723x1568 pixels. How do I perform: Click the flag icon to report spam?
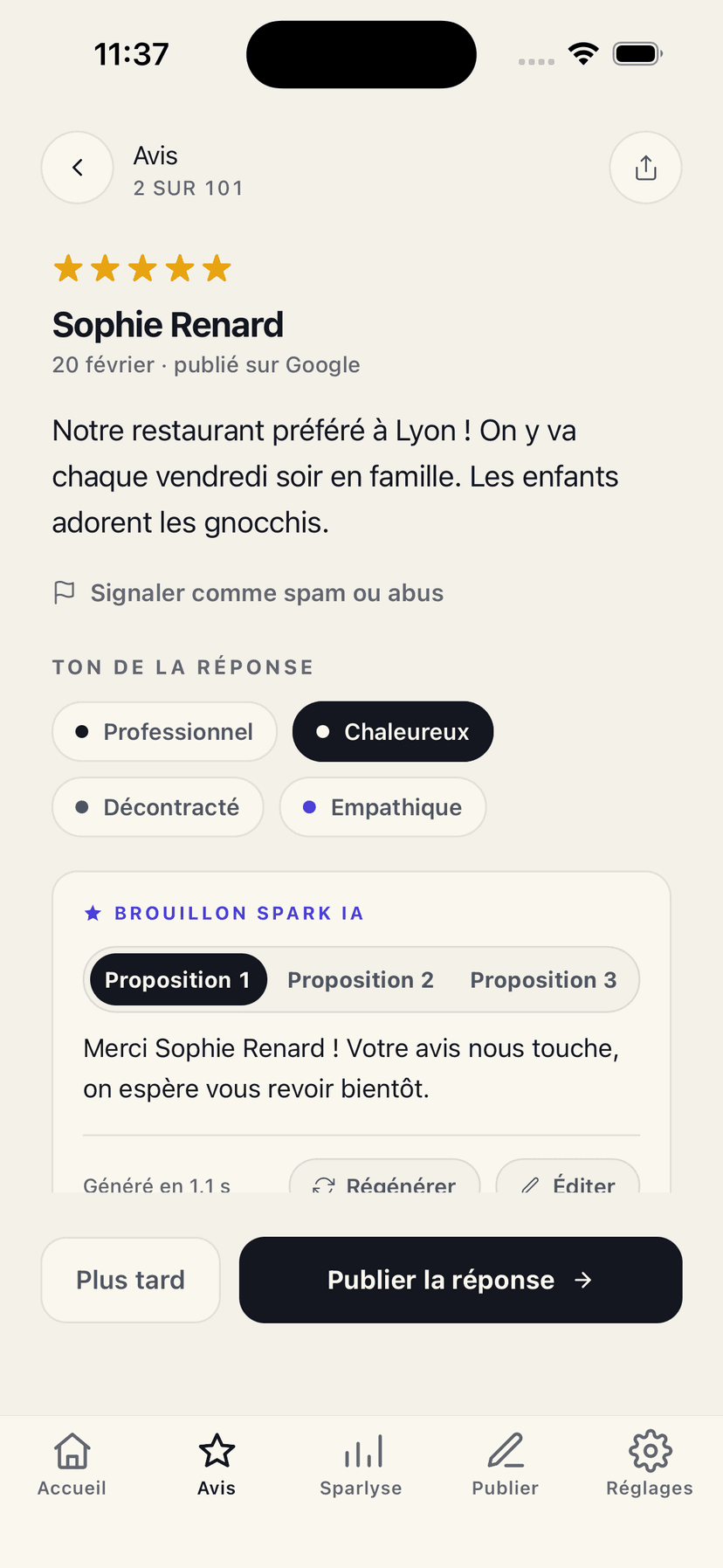[x=65, y=593]
